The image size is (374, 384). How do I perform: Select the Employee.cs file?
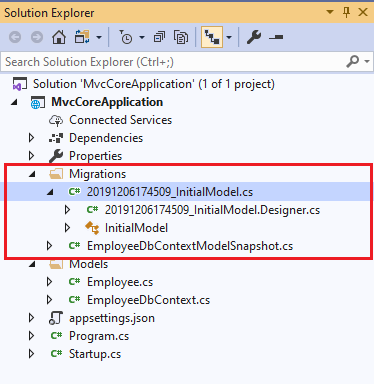[x=120, y=282]
